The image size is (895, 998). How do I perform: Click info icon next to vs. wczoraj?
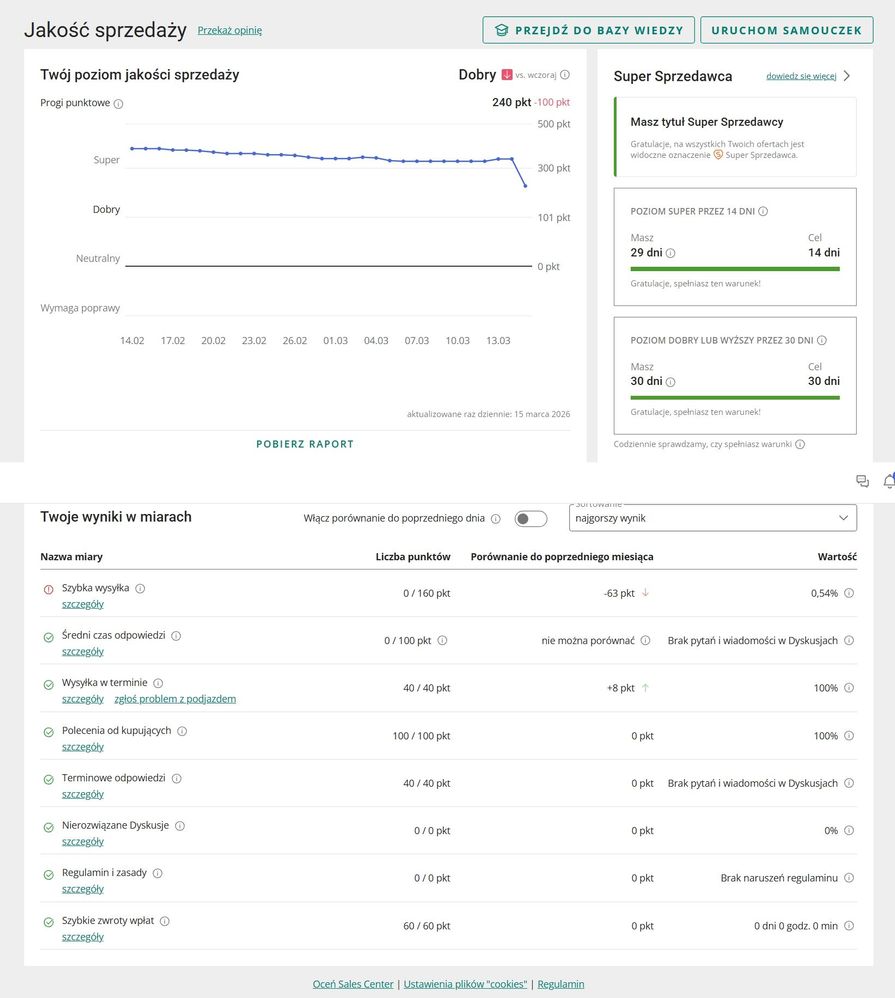coord(565,75)
